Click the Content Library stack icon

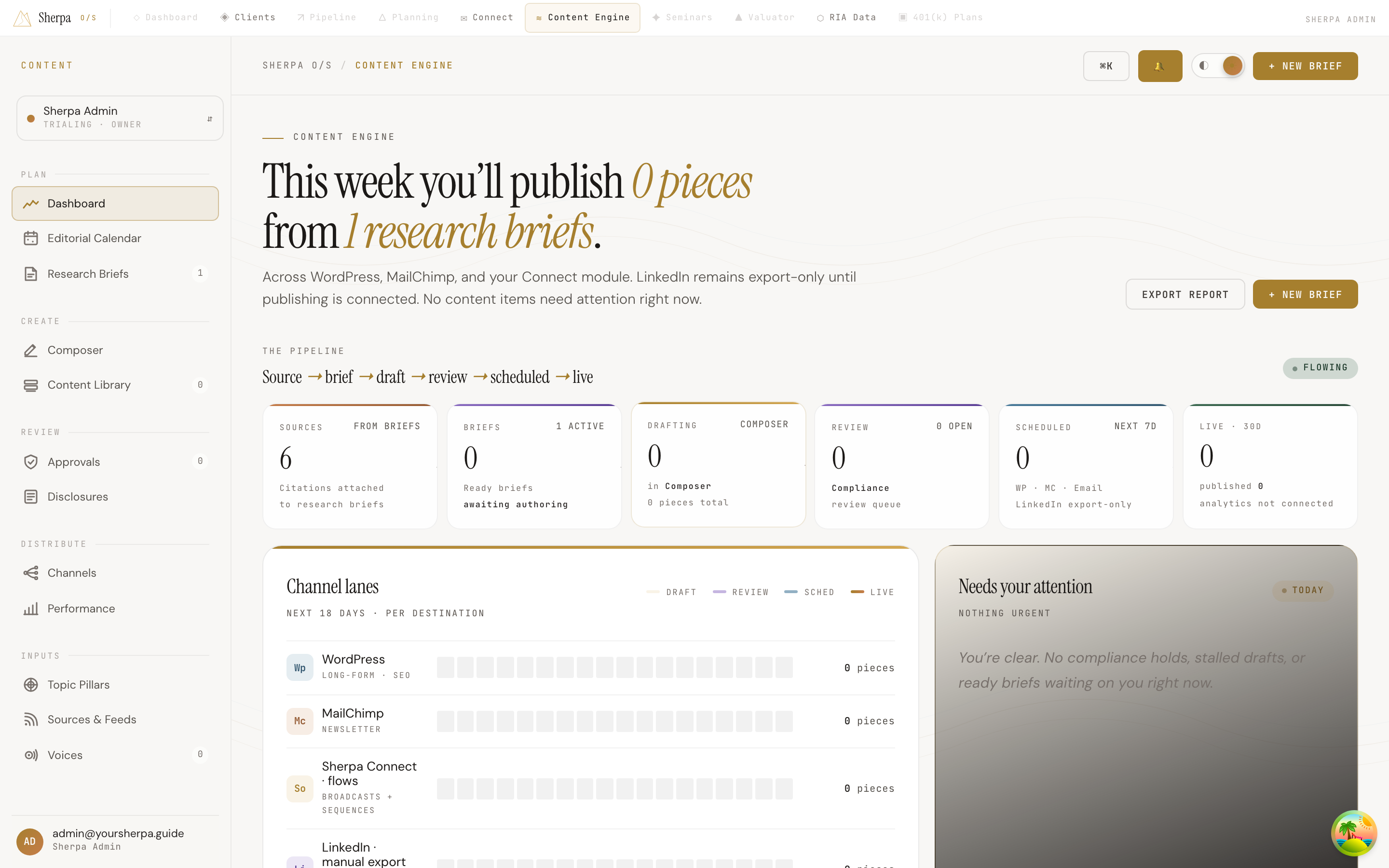pyautogui.click(x=31, y=385)
